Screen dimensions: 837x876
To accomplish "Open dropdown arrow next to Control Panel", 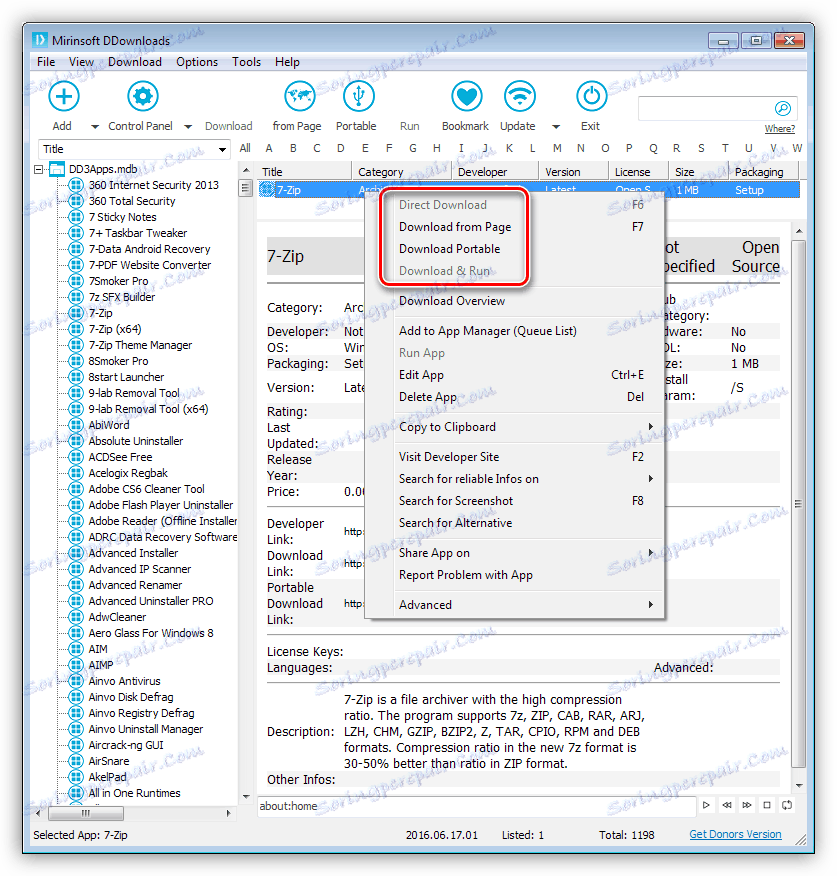I will coord(188,127).
